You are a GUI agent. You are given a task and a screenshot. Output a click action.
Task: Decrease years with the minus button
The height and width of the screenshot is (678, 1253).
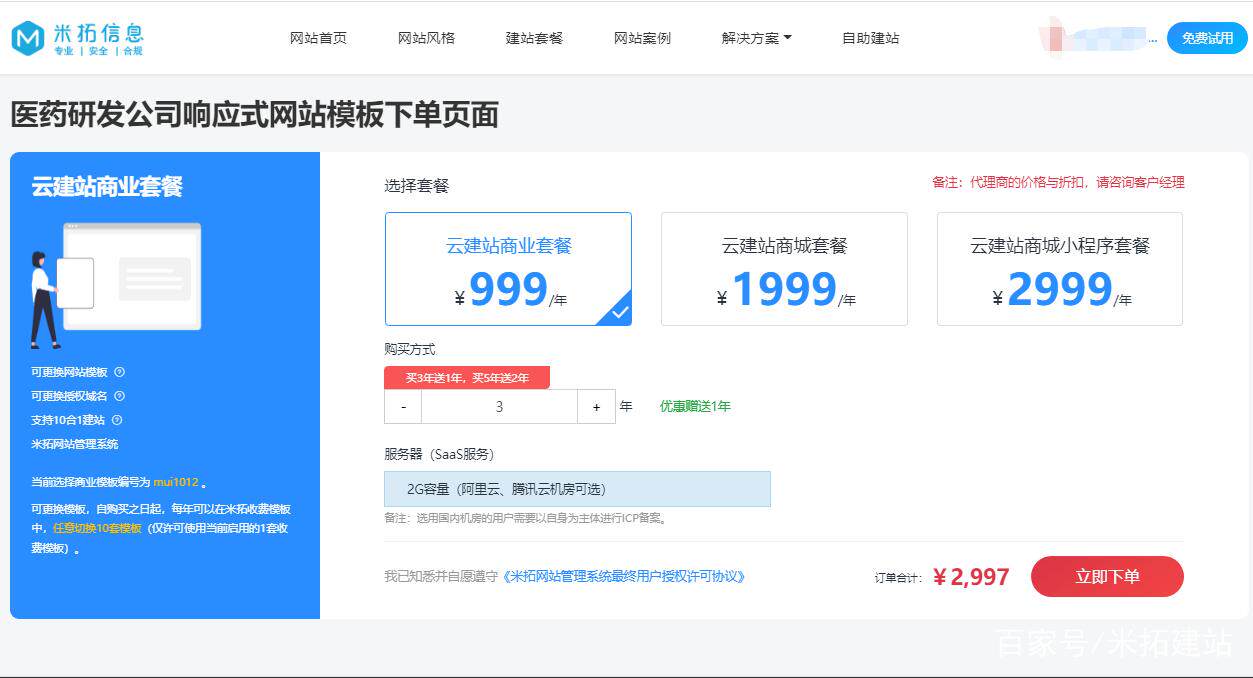pos(403,407)
